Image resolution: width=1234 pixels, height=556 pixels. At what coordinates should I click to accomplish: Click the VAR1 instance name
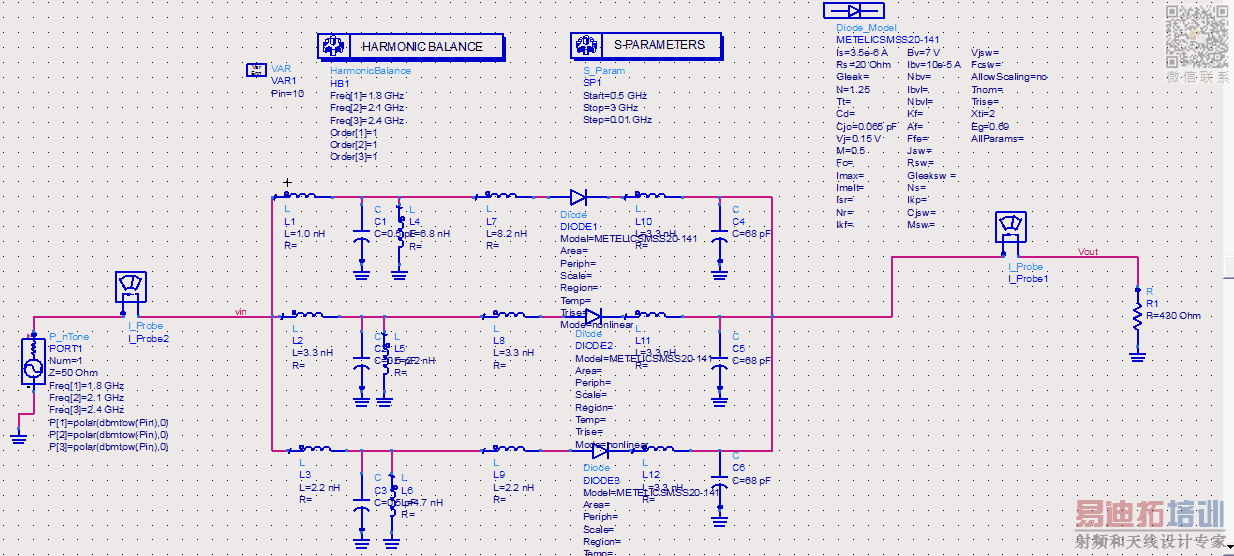pyautogui.click(x=283, y=80)
